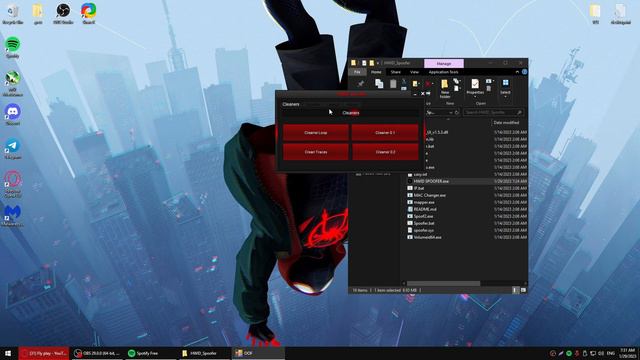The width and height of the screenshot is (640, 360).
Task: Click the refresh button beside address bar
Action: [457, 112]
